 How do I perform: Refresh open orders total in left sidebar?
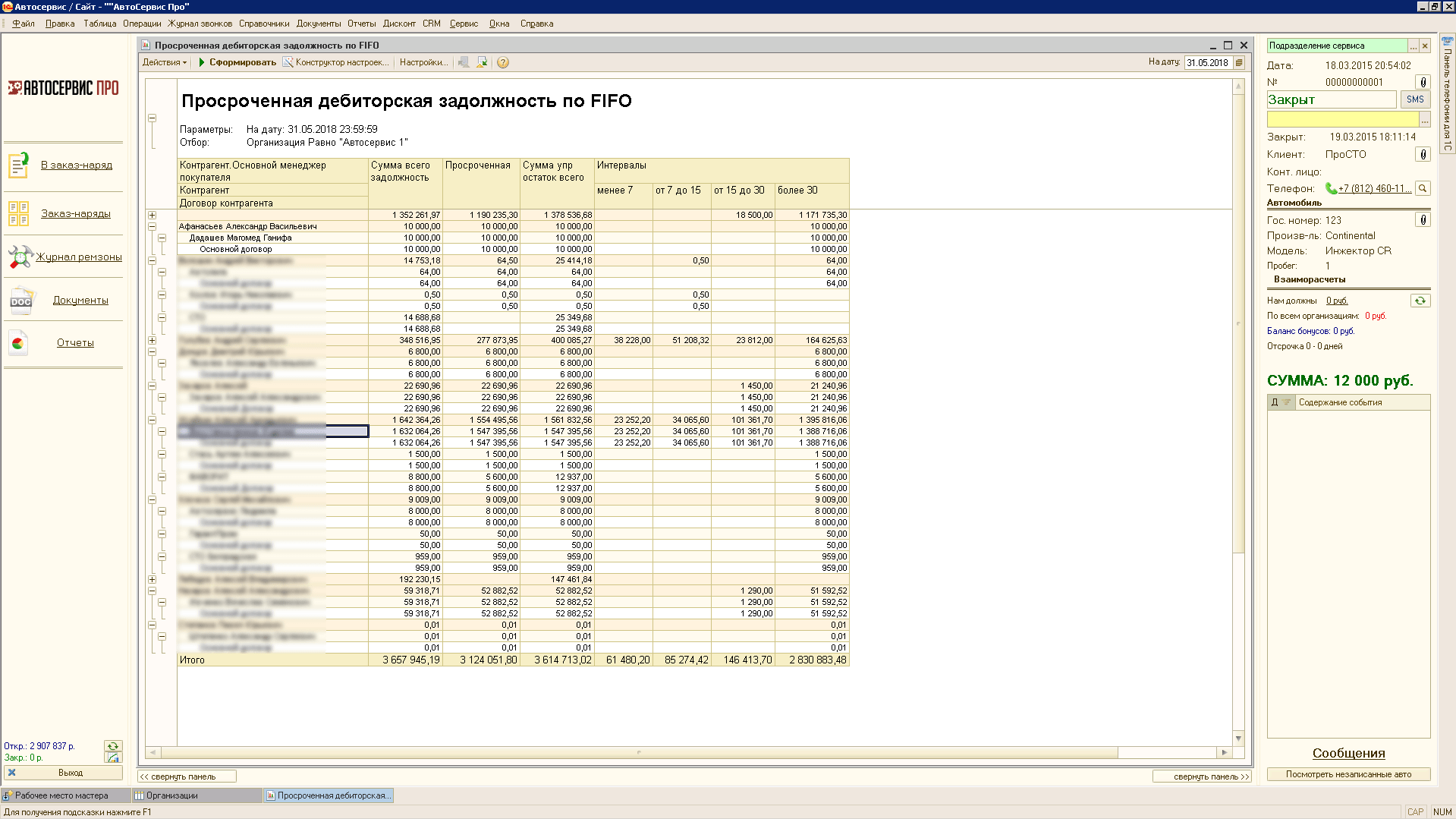[x=113, y=746]
